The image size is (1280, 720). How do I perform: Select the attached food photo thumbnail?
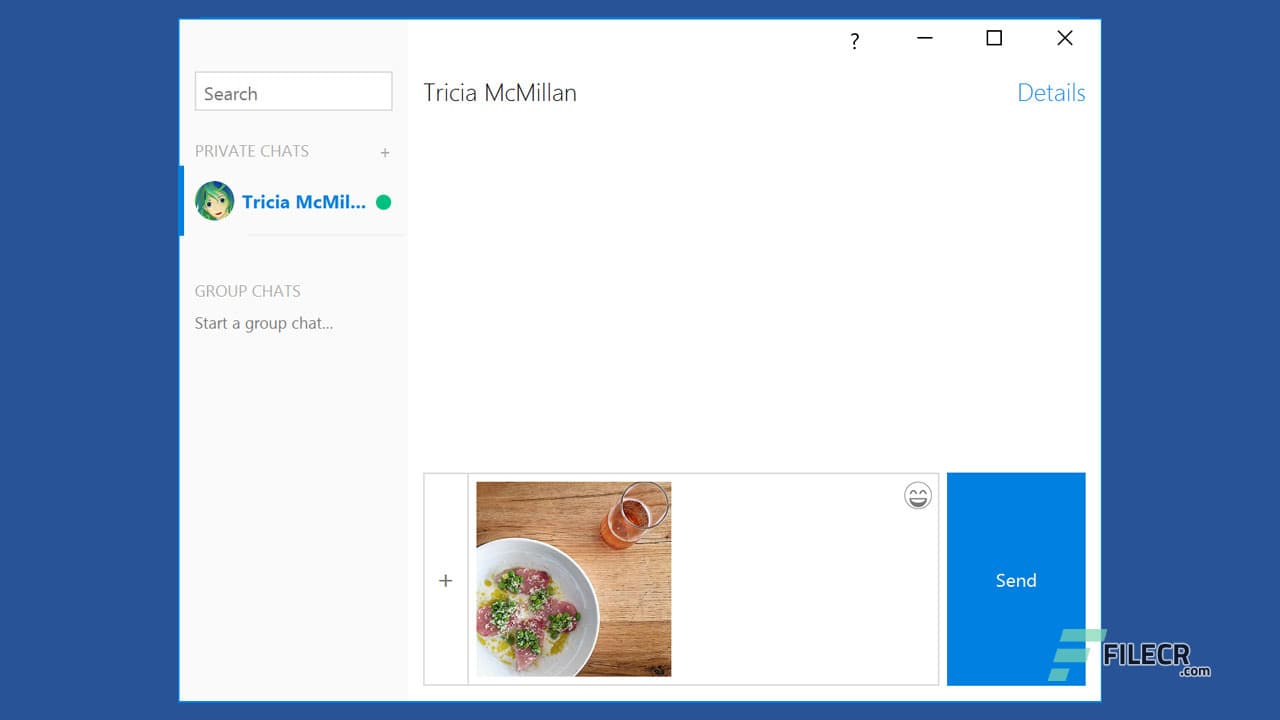coord(572,579)
